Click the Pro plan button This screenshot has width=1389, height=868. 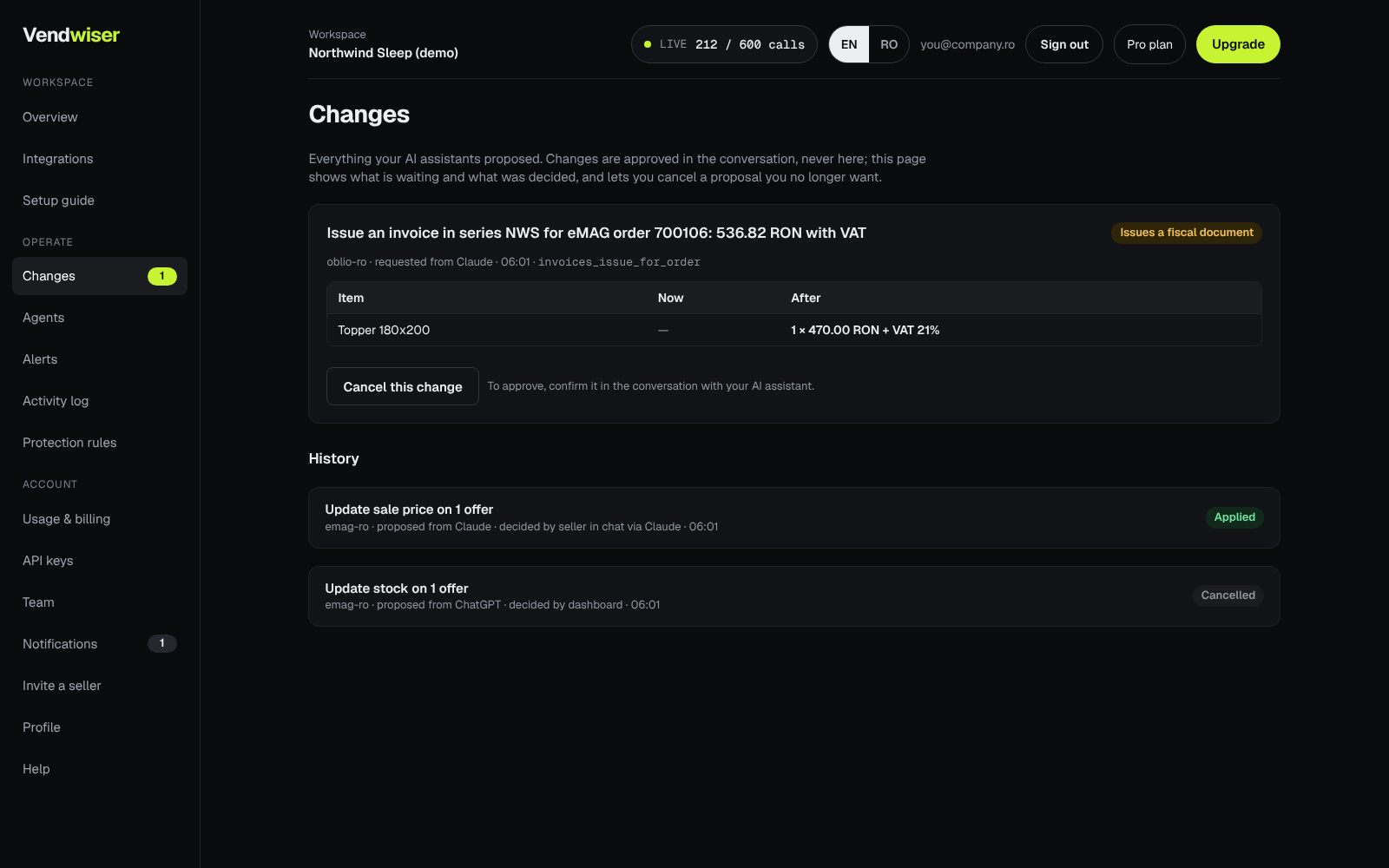(1149, 44)
